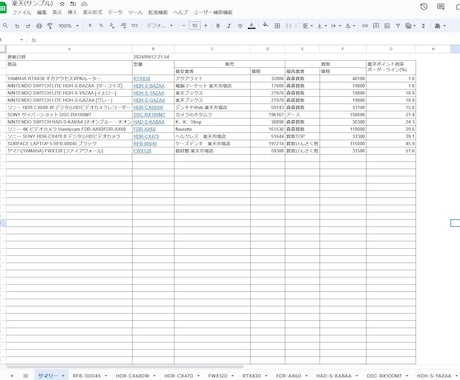Screen dimensions: 460x380
Task: Open text wrapping dropdown
Action: tap(336, 26)
